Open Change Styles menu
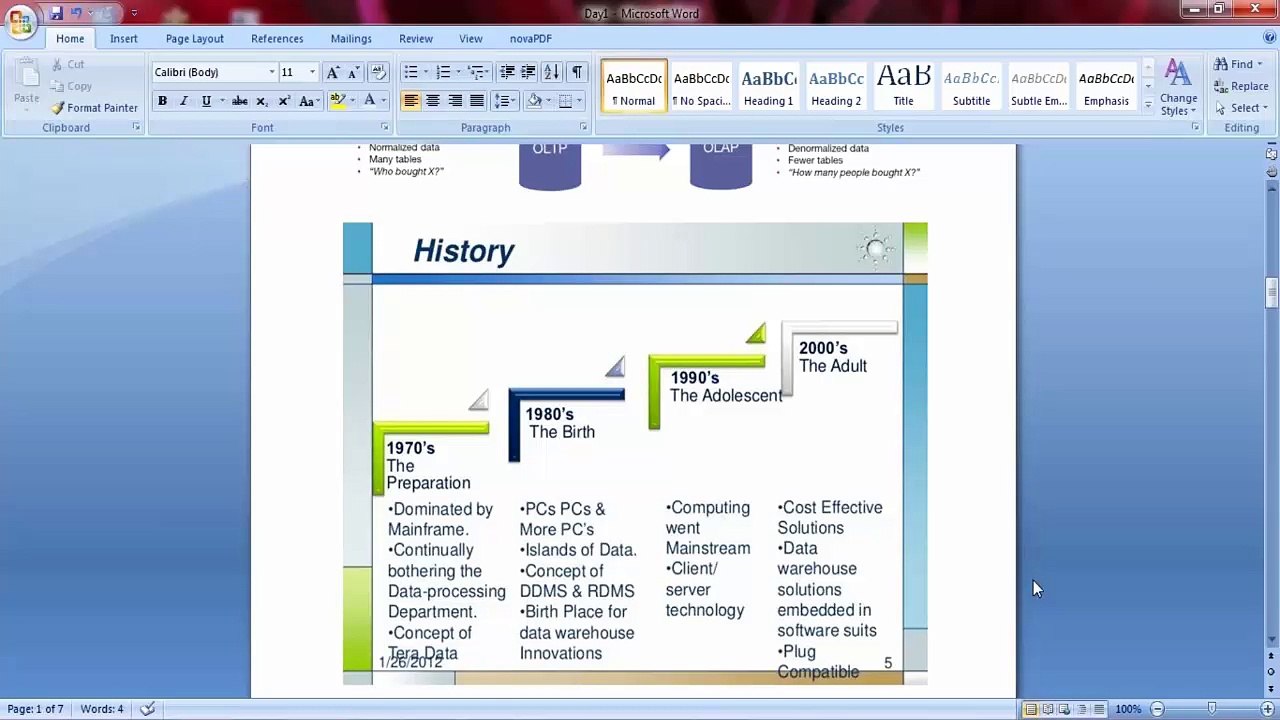This screenshot has width=1280, height=720. (1178, 87)
